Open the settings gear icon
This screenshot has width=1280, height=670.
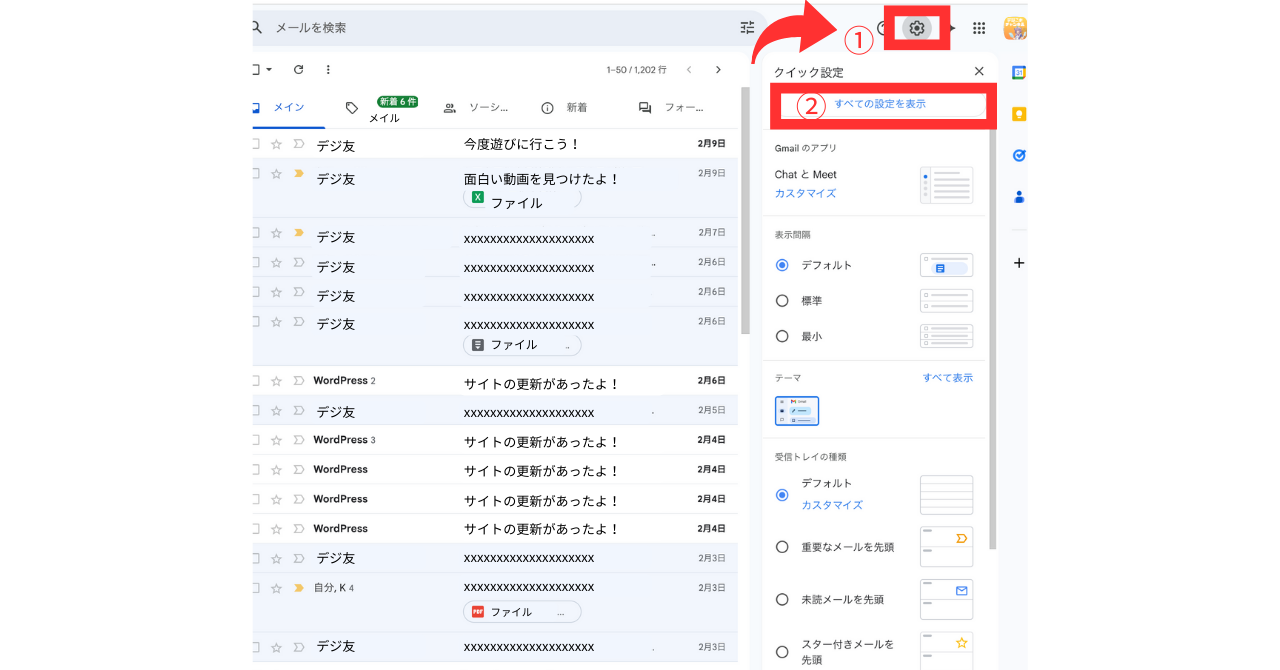916,28
